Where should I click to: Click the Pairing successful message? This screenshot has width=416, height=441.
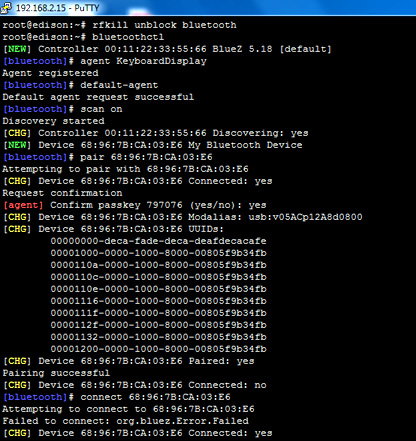56,373
